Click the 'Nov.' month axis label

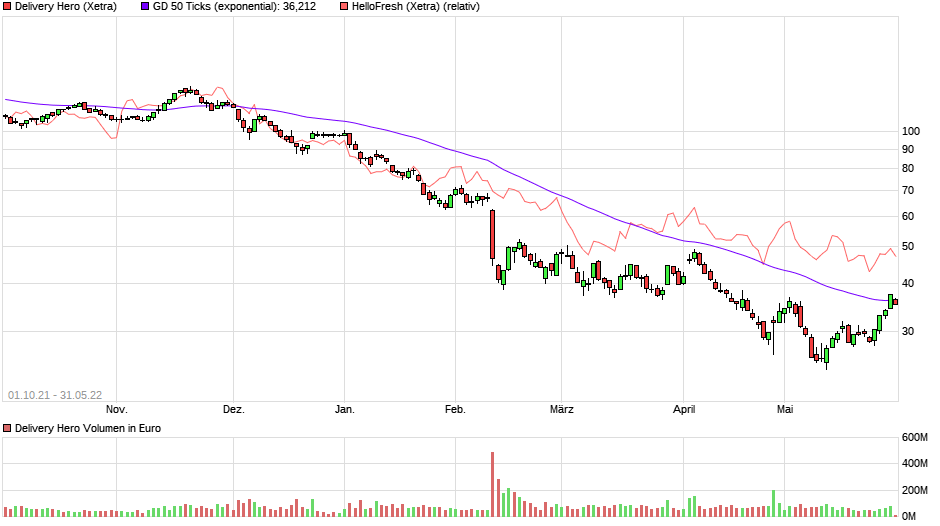point(117,410)
